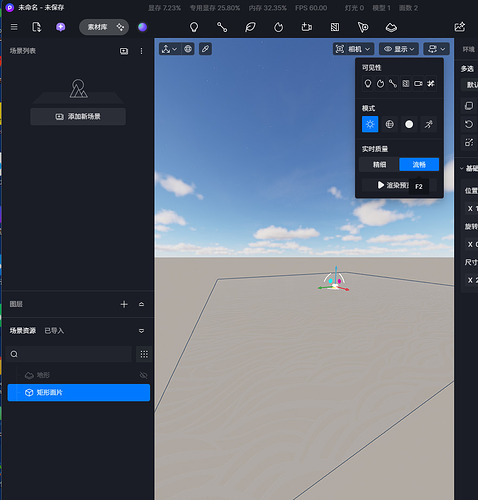Open the transform gizmo mode dropdown
Viewport: 478px width, 500px height.
tap(169, 49)
